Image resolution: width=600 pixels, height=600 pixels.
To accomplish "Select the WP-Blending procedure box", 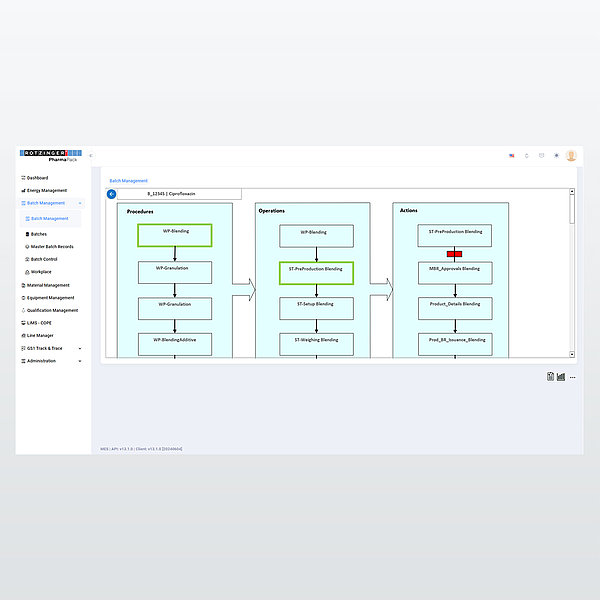I will 174,235.
